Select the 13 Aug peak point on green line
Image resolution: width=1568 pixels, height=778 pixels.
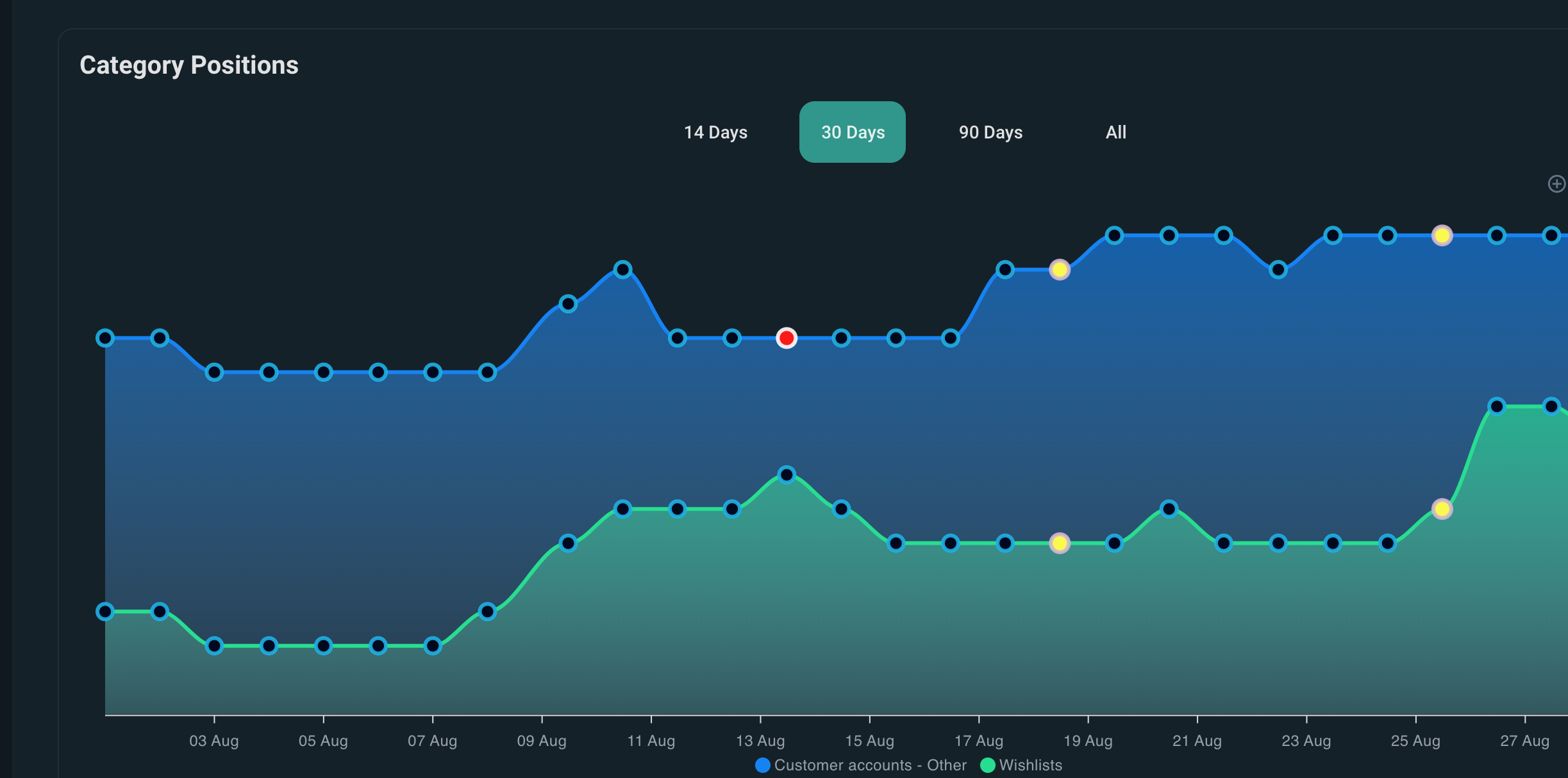[x=787, y=474]
